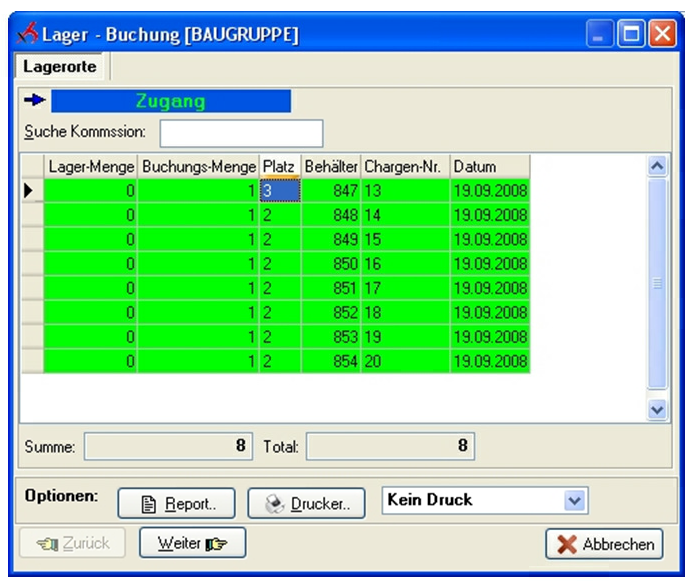Focus the Suche Kommssion search field
The width and height of the screenshot is (690, 585).
point(241,133)
